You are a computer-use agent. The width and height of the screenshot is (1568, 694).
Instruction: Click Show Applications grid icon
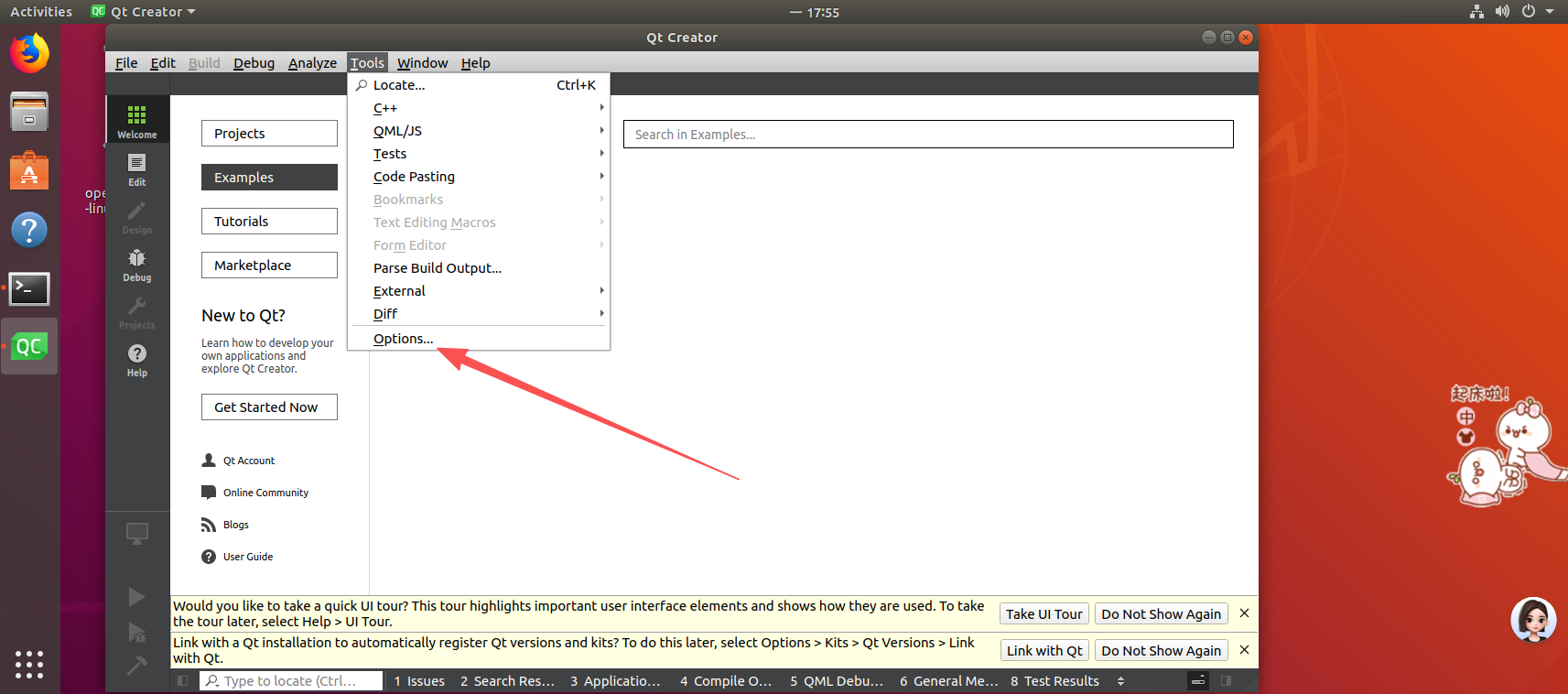(29, 665)
